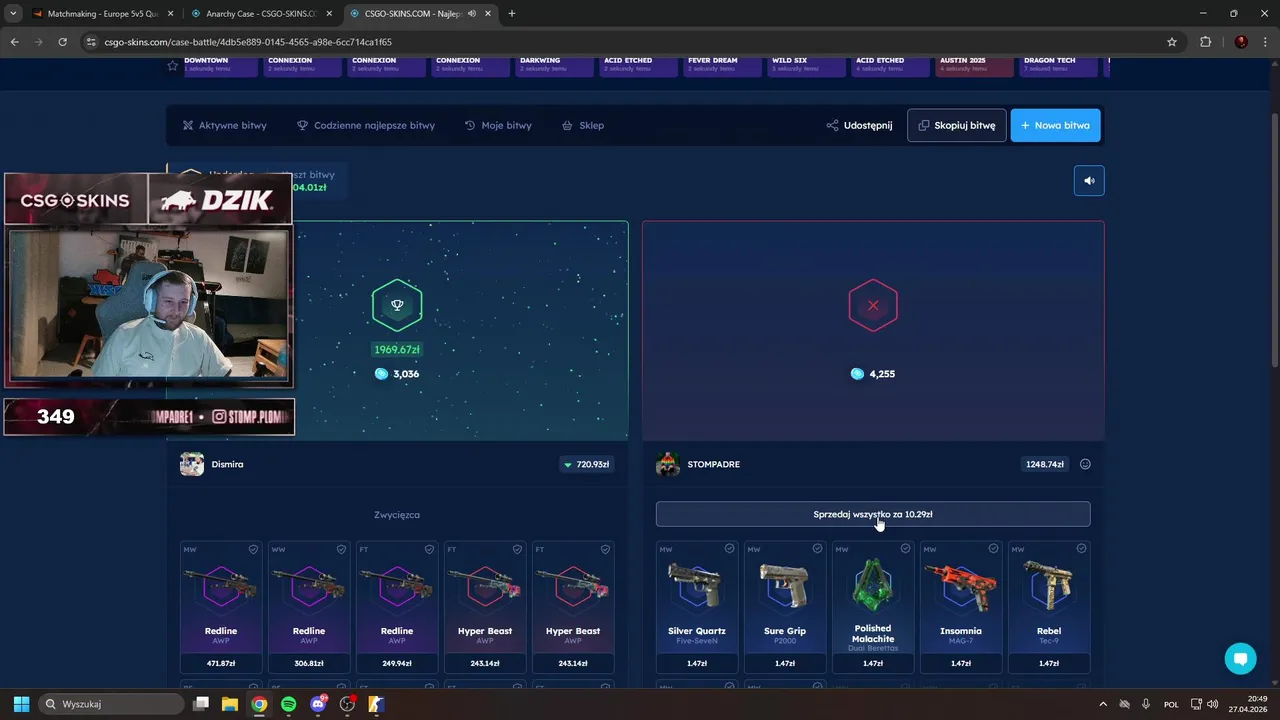Click the verified check on 306.81zł Redline card
Viewport: 1280px width, 720px height.
[341, 549]
